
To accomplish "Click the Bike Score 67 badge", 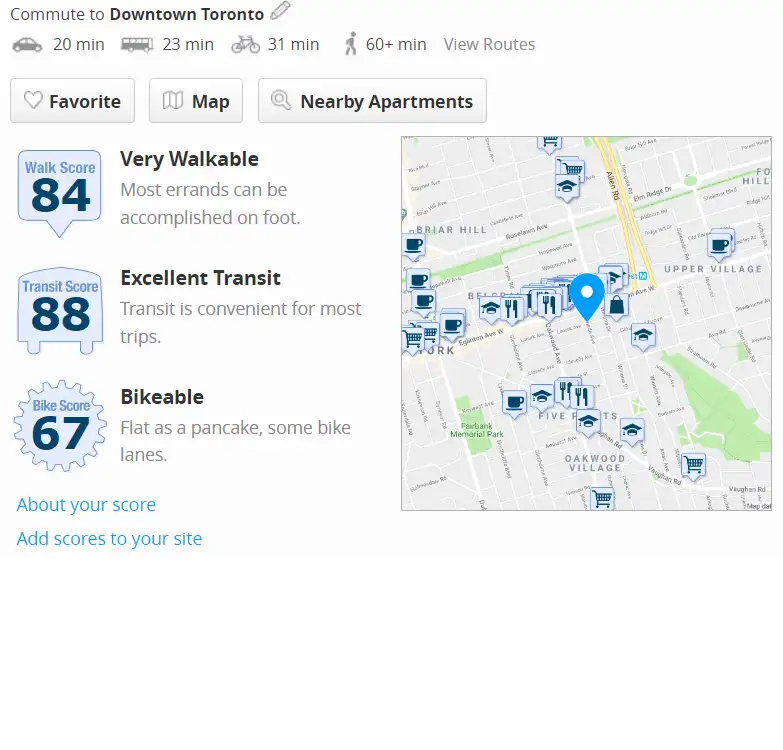I will (60, 425).
